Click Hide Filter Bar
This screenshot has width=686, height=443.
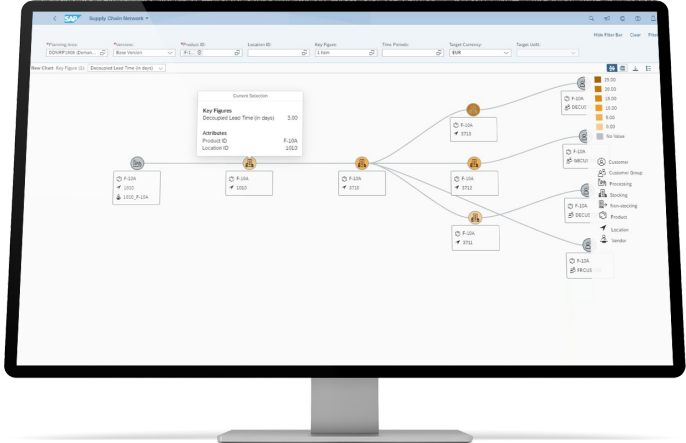coord(608,35)
